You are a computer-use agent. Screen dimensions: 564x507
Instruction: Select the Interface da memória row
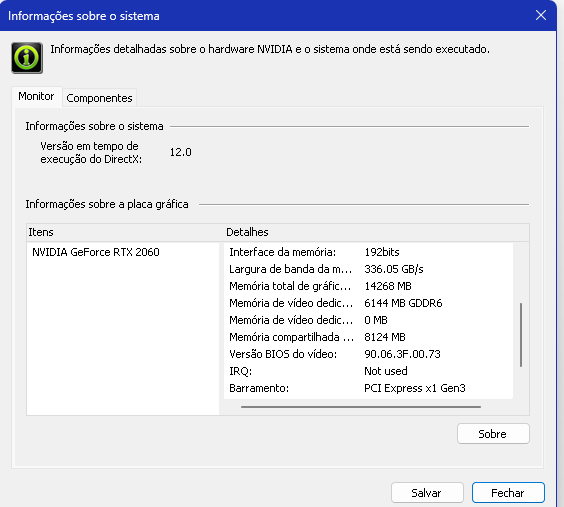tap(368, 252)
